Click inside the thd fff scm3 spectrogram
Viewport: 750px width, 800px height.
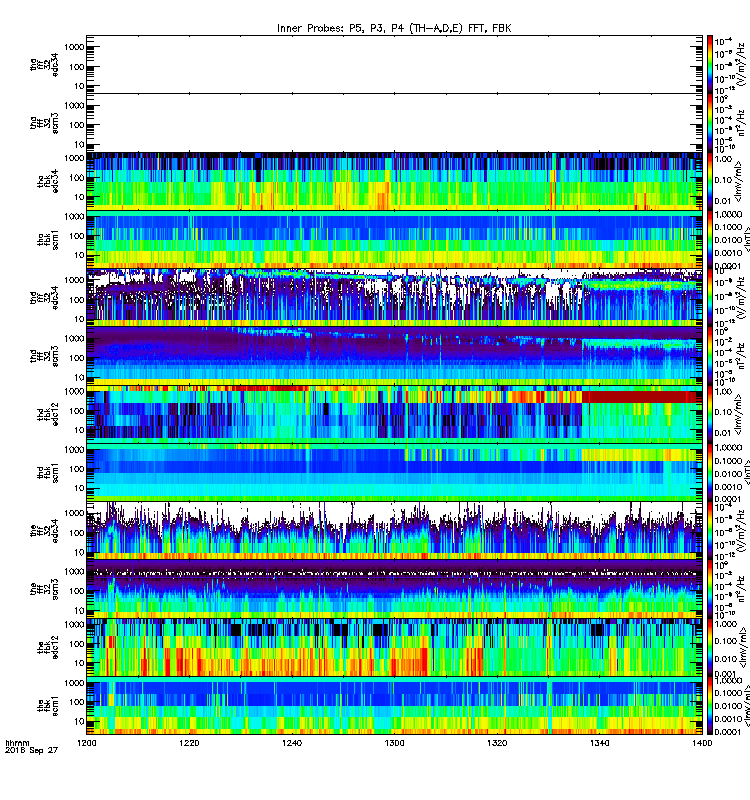[x=394, y=356]
